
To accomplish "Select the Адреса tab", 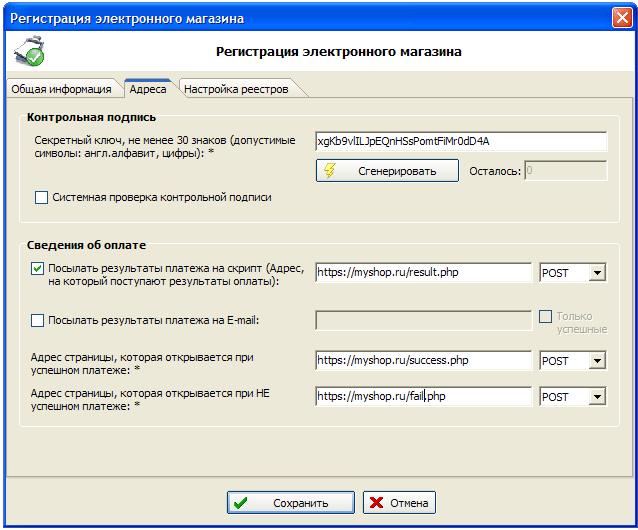I will point(148,89).
